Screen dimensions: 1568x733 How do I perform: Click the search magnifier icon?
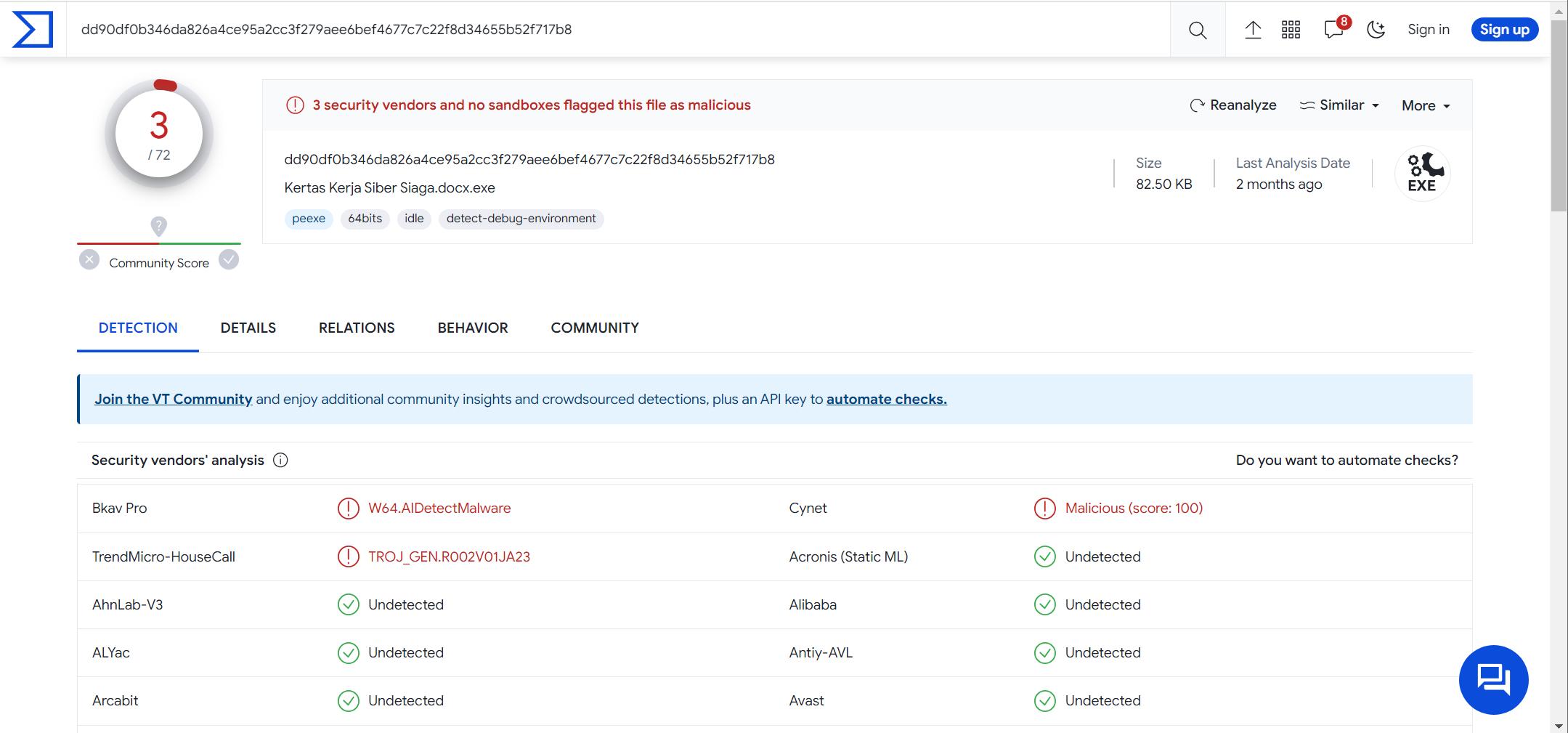(1198, 30)
